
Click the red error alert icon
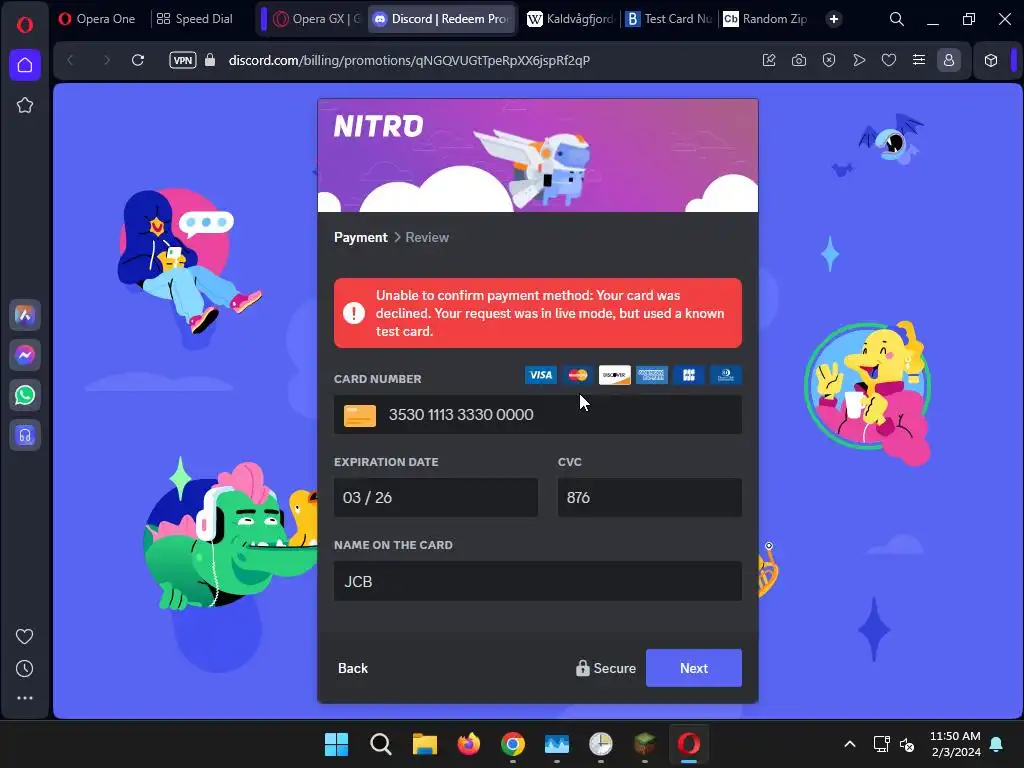[x=354, y=313]
